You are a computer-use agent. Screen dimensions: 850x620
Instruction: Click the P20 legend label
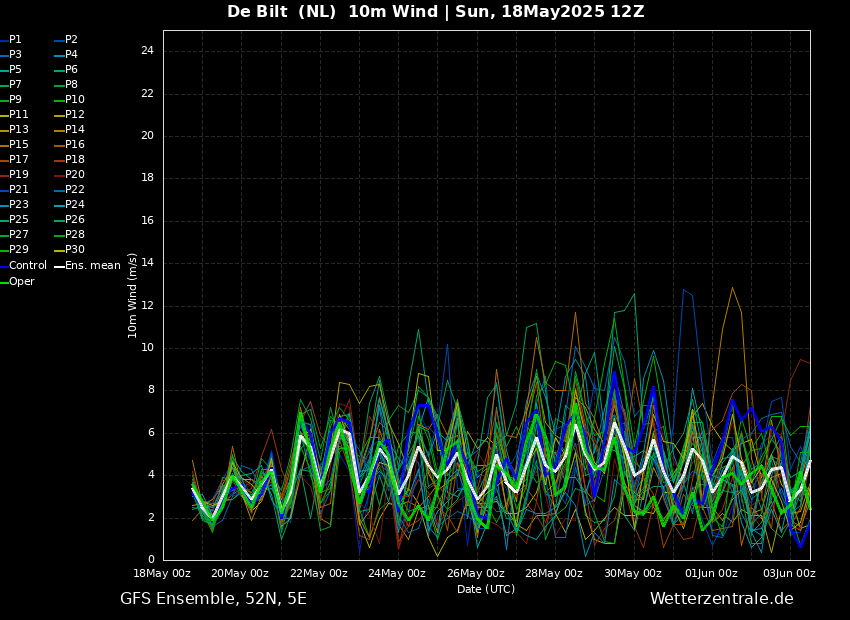(x=74, y=175)
